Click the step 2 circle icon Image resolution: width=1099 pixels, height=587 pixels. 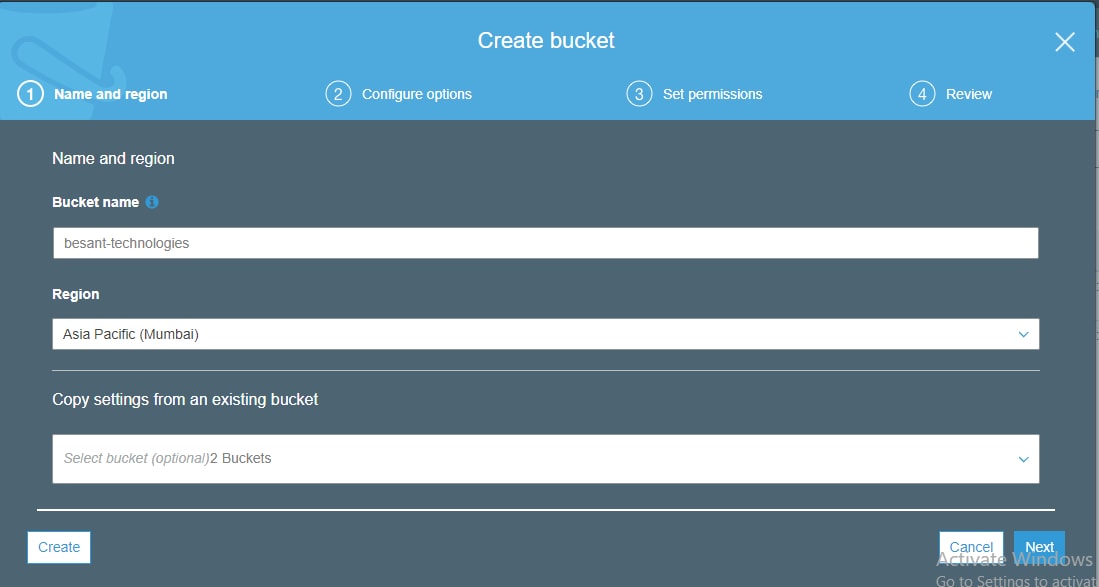pyautogui.click(x=338, y=94)
